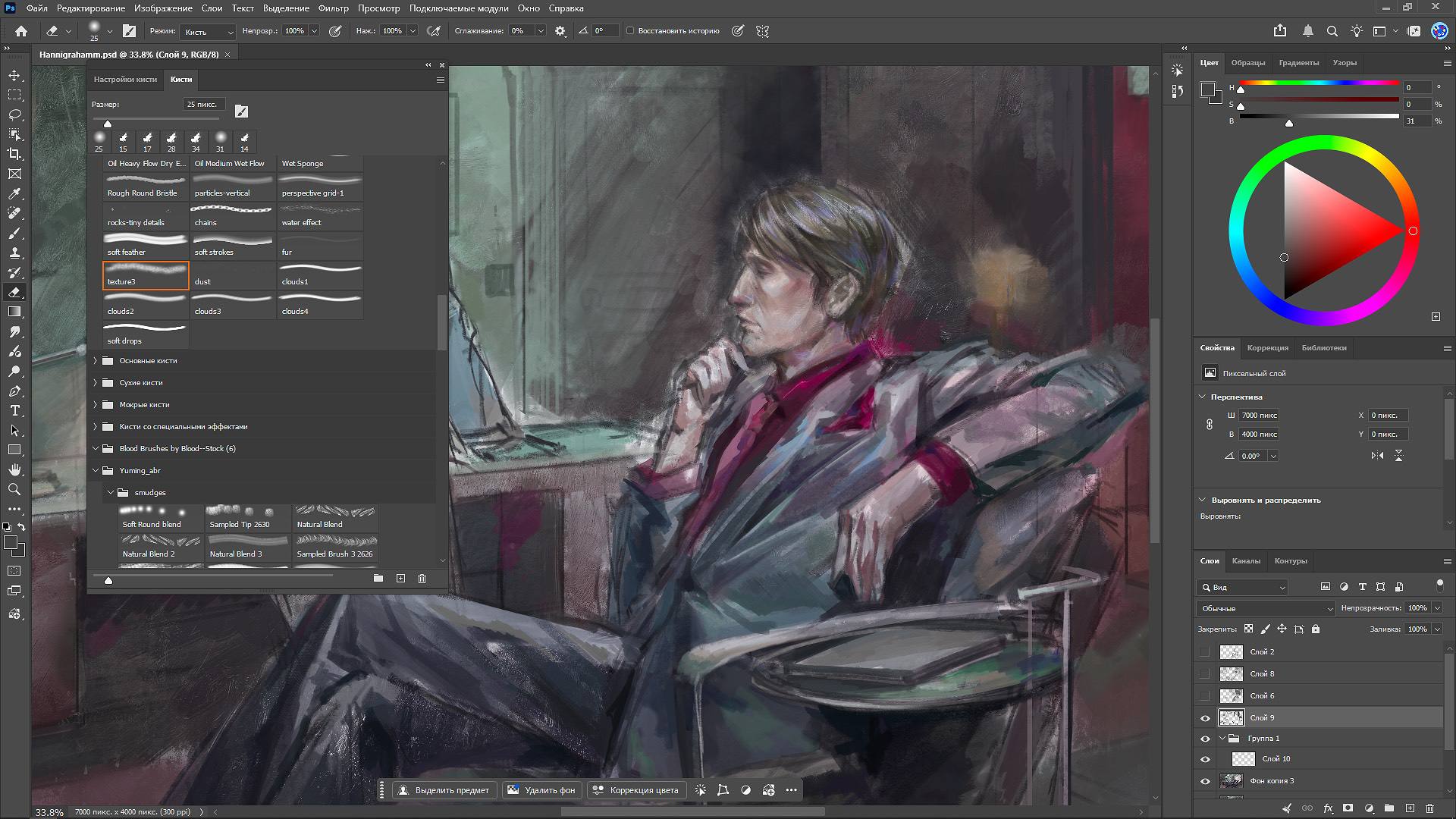Viewport: 1456px width, 819px height.
Task: Toggle visibility of Слой 10
Action: 1205,759
